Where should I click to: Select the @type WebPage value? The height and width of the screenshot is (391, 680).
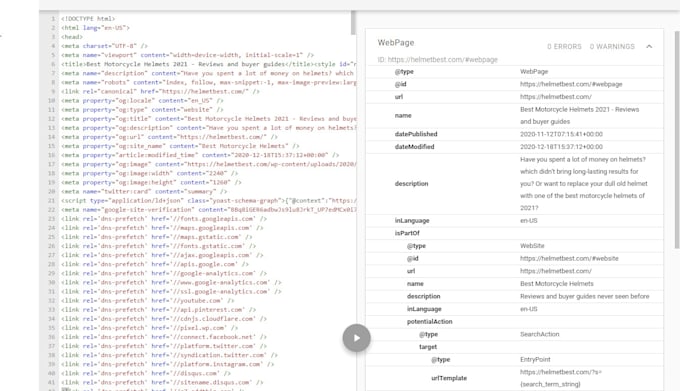(x=534, y=72)
